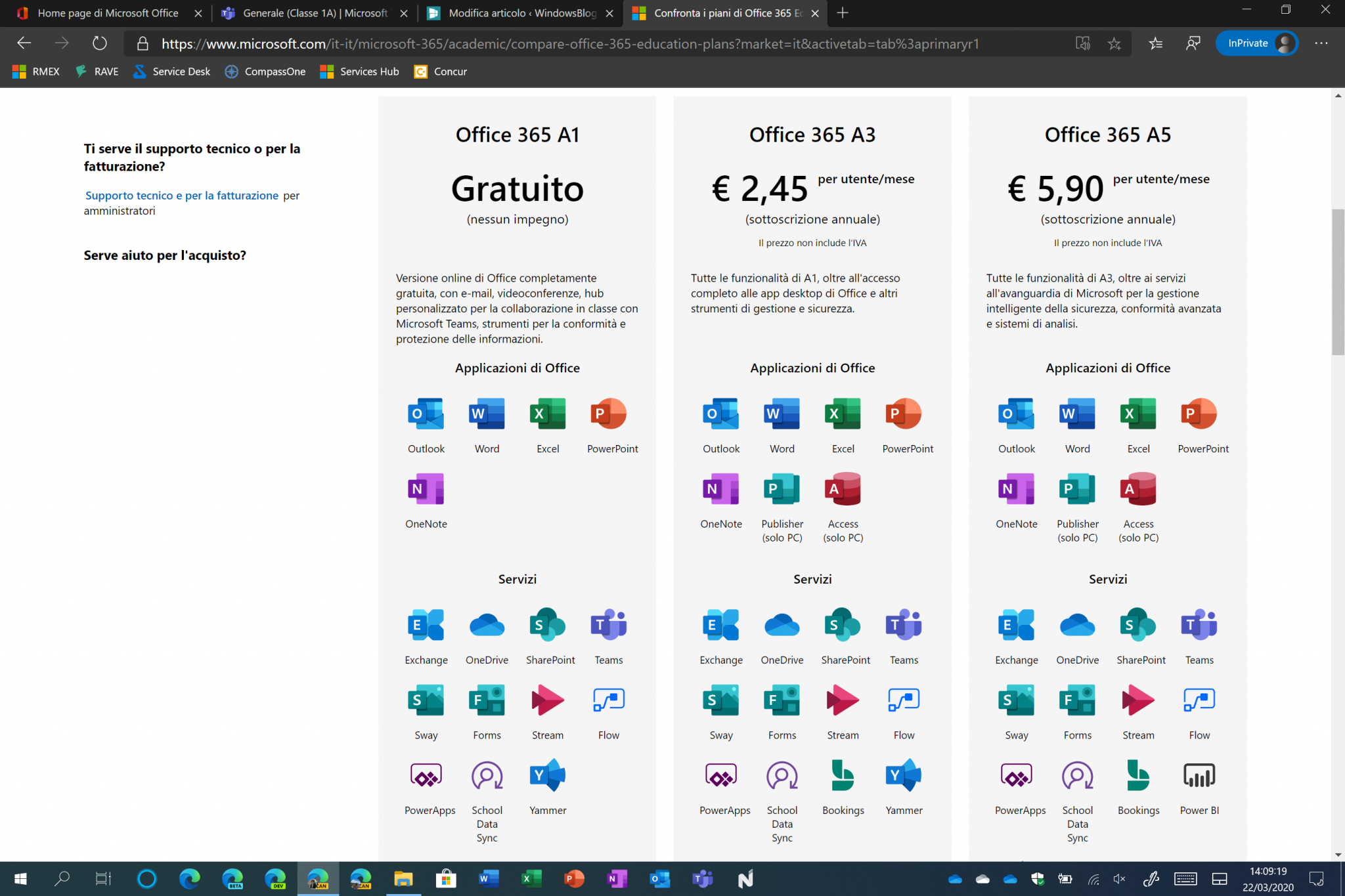Open School Data Sync in the A1 column
This screenshot has width=1345, height=896.
pyautogui.click(x=487, y=775)
